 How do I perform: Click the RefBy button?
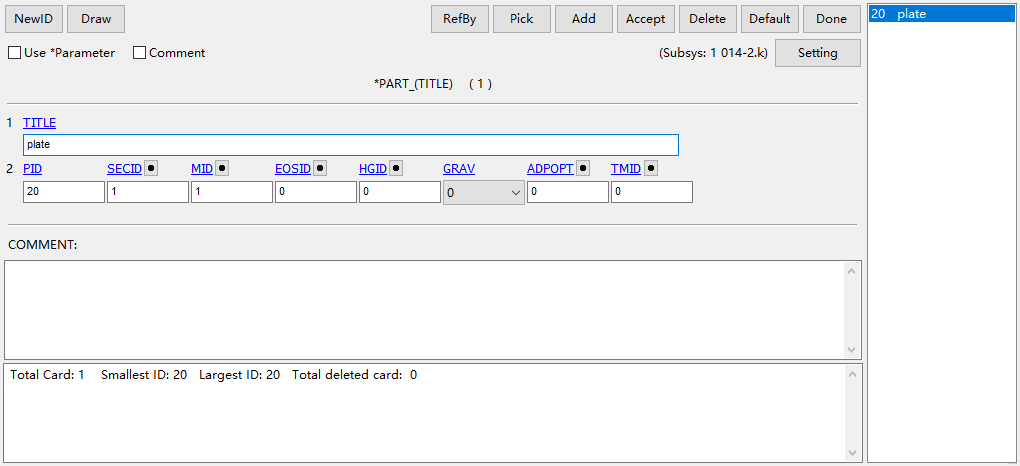click(460, 19)
